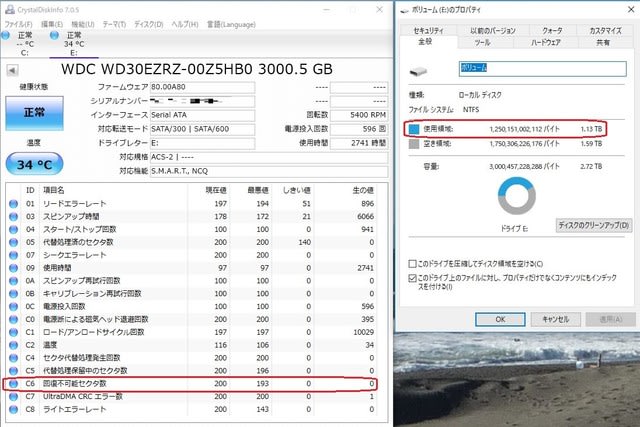Click the status orb for attribute C2
Screen dimensions: 640x427
13,345
